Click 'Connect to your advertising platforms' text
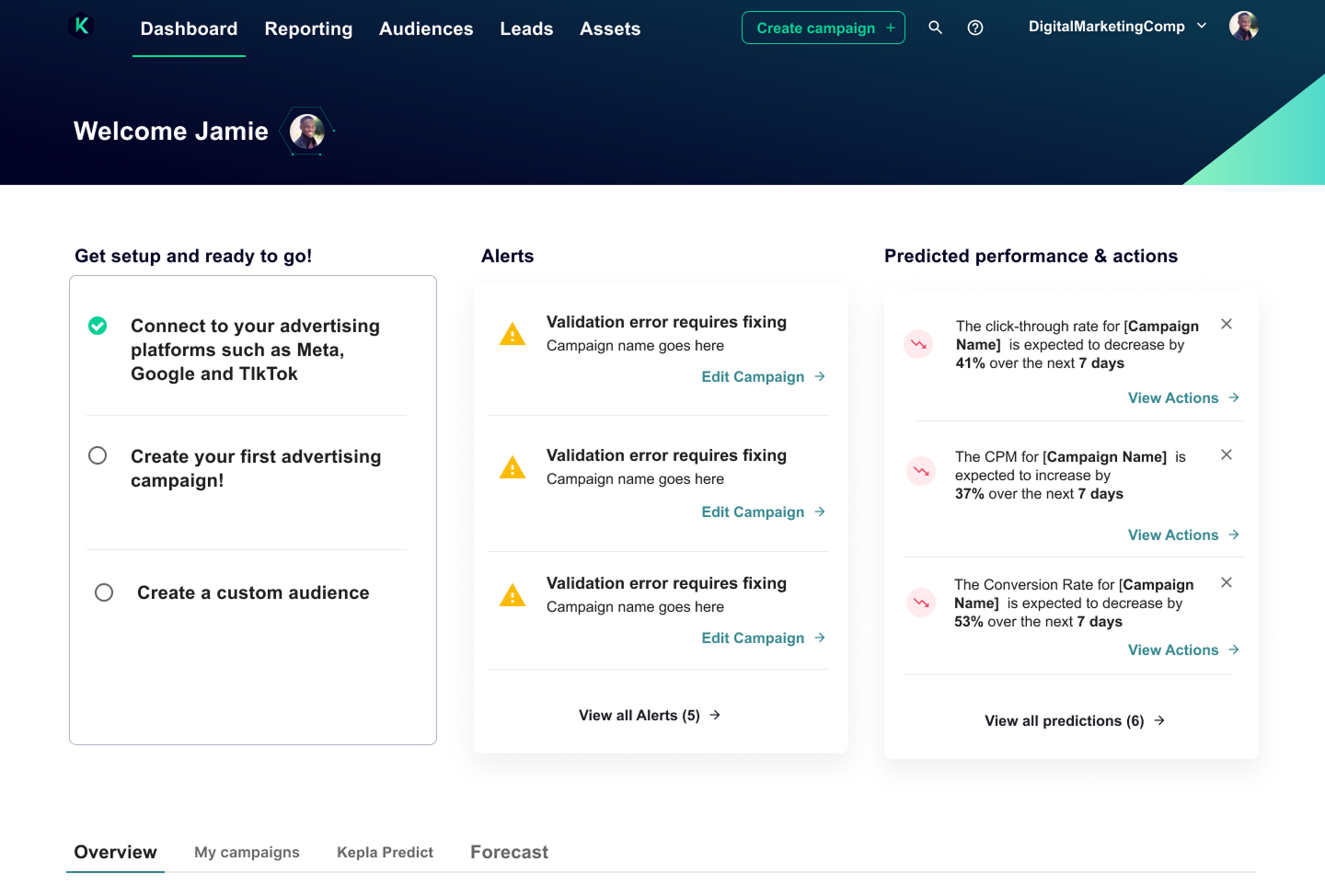Image resolution: width=1325 pixels, height=896 pixels. (255, 350)
